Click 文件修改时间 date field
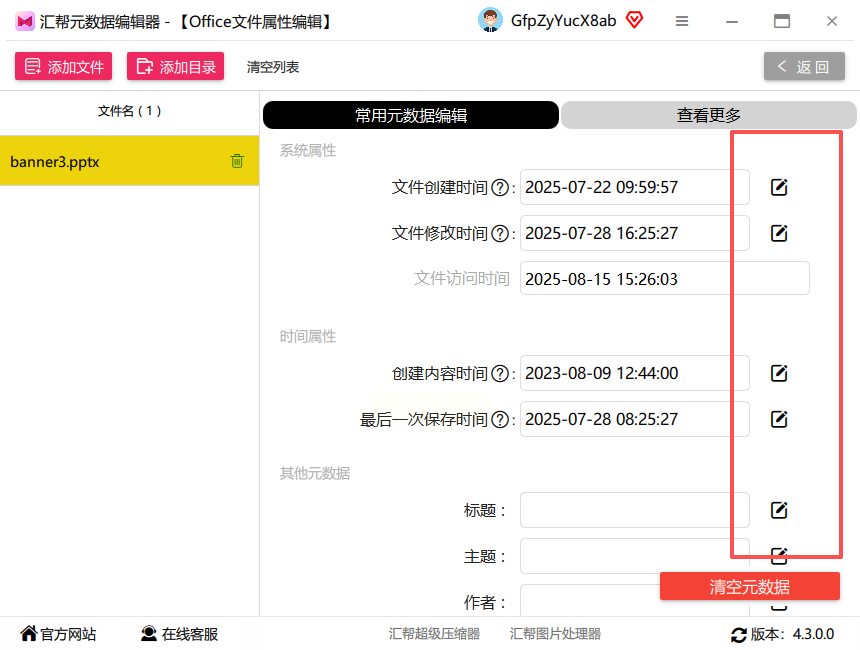 click(635, 233)
